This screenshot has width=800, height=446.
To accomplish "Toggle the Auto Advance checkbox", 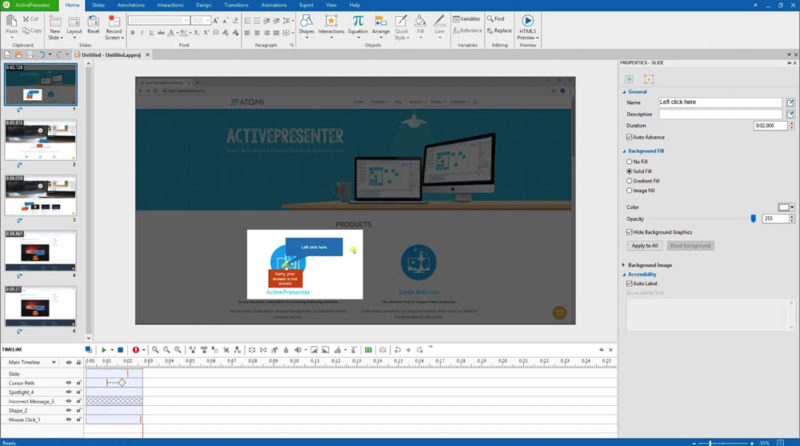I will point(629,137).
